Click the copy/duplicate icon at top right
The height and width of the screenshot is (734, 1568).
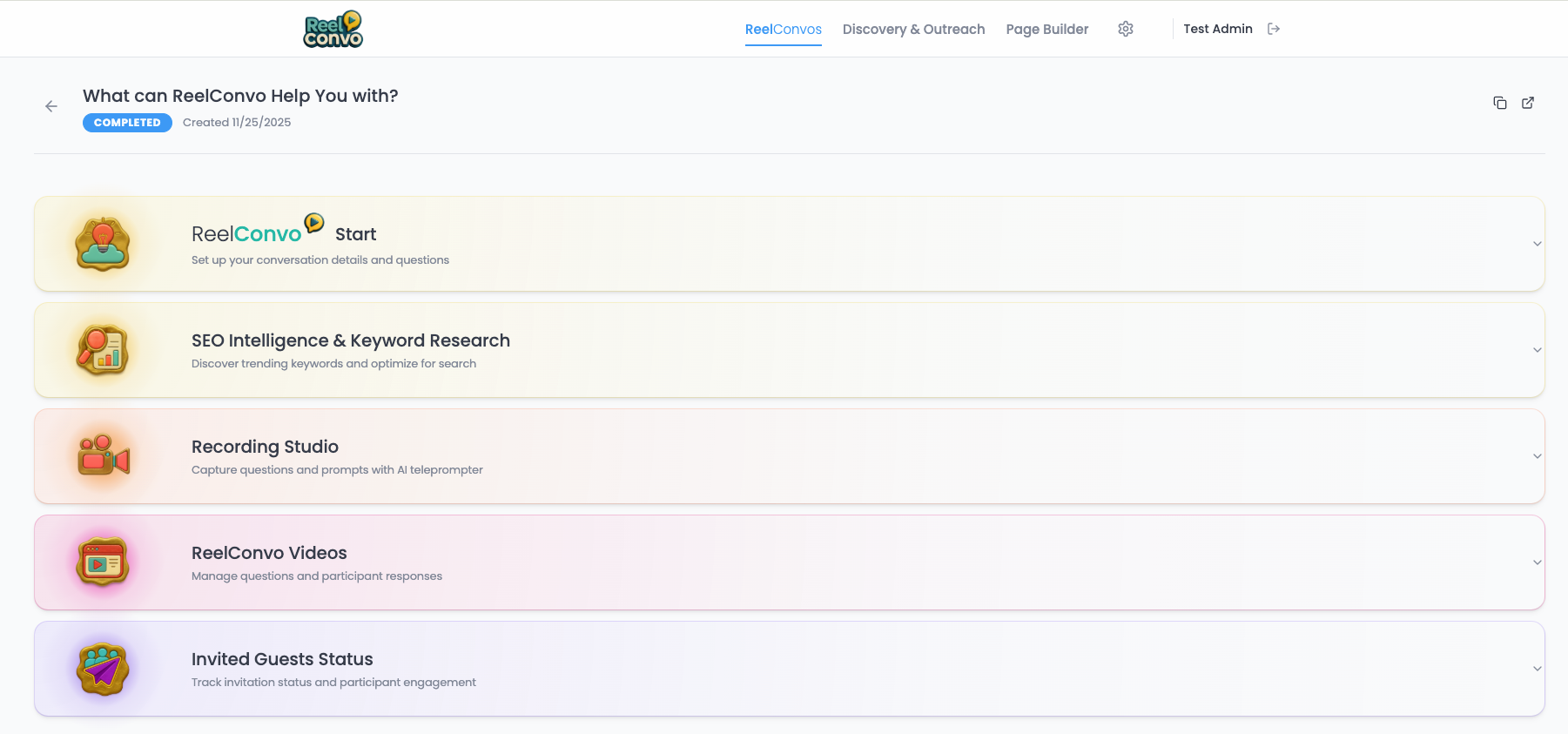coord(1500,103)
